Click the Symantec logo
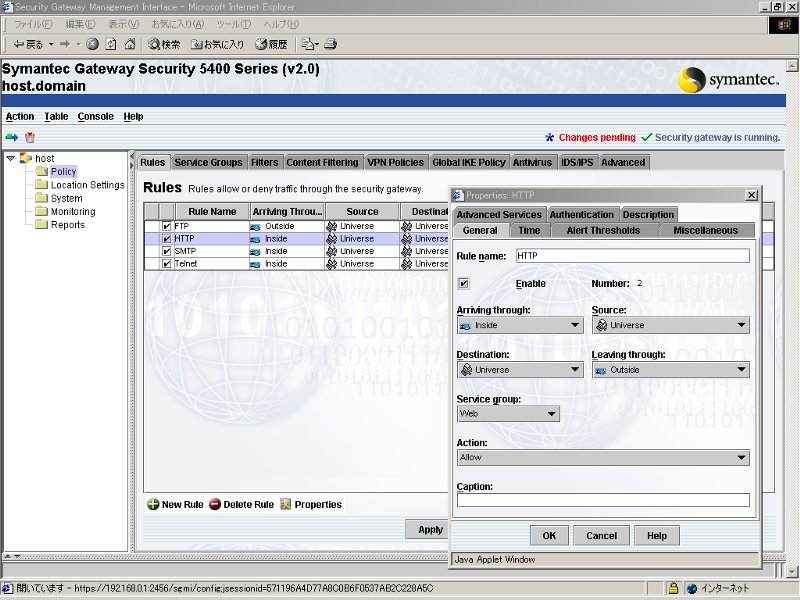This screenshot has height=600, width=800. pos(728,80)
